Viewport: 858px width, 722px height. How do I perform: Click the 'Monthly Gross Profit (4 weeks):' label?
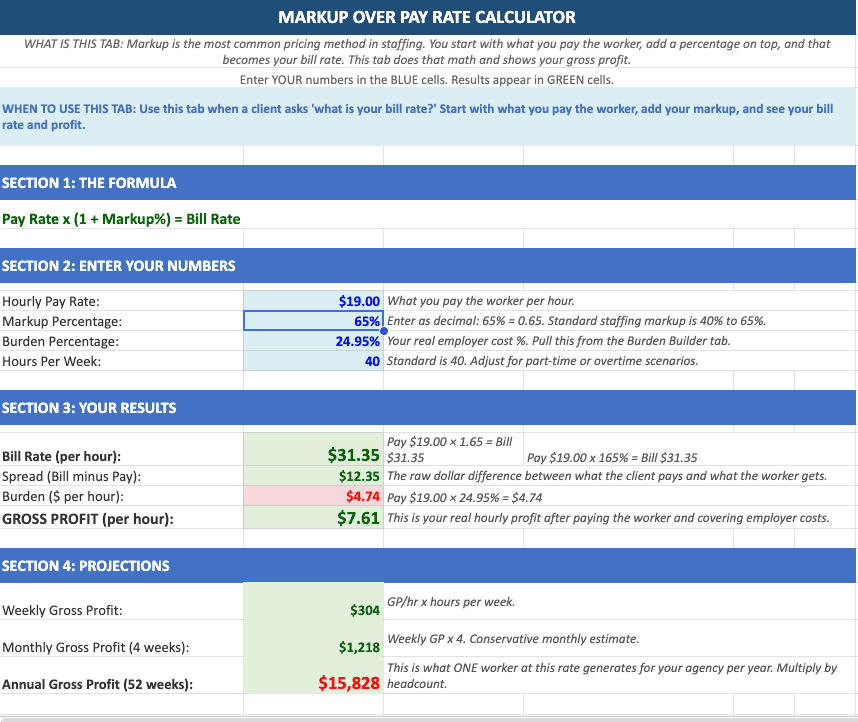pyautogui.click(x=96, y=648)
